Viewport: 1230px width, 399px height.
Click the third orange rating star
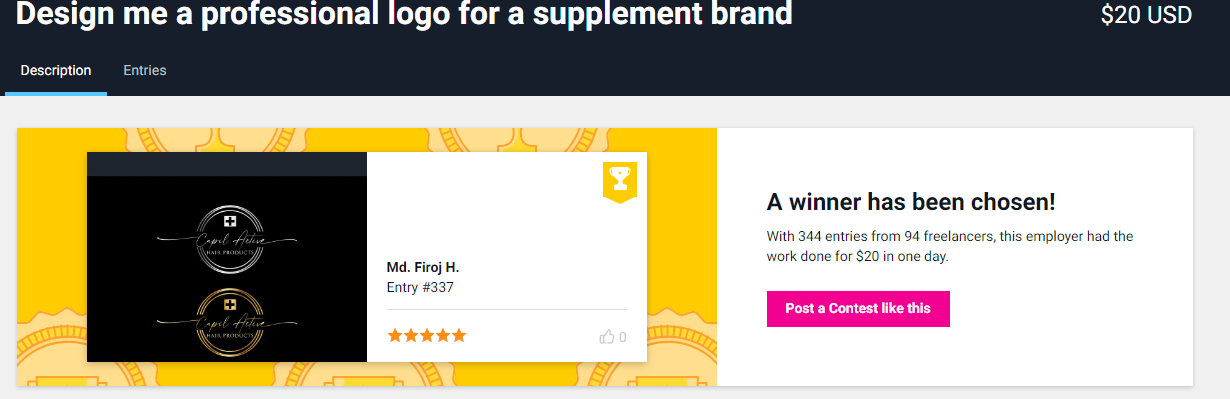click(x=427, y=336)
